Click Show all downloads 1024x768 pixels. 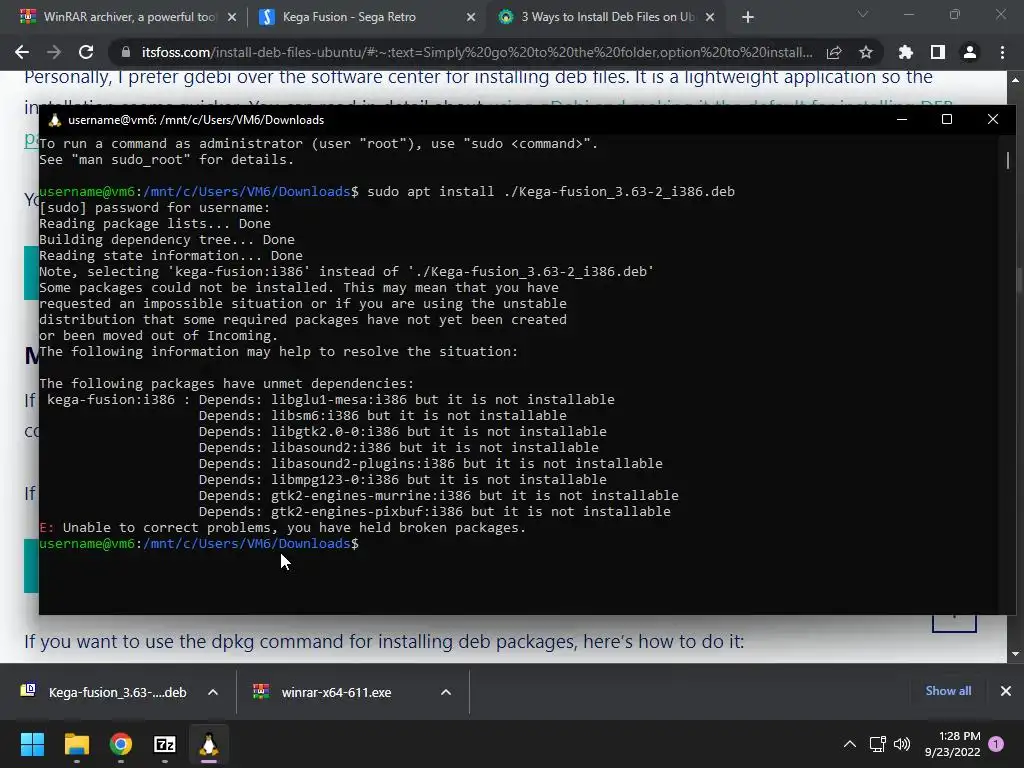(x=948, y=691)
